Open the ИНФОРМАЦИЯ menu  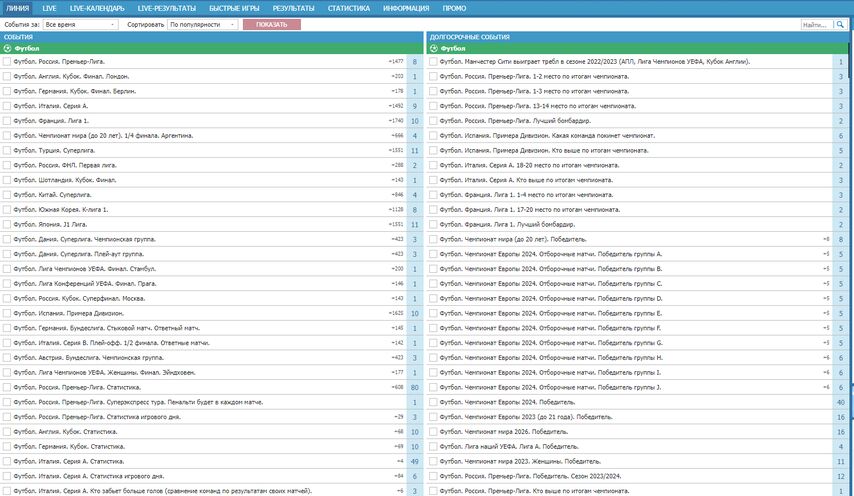[406, 8]
